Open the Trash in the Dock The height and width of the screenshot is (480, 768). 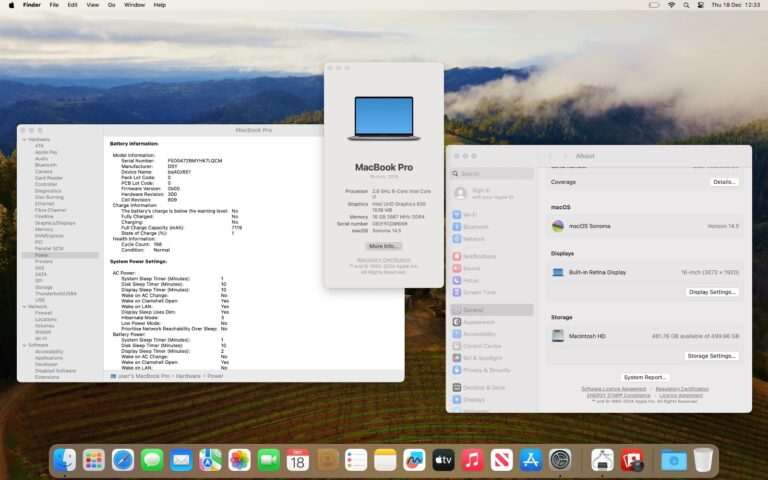[703, 460]
